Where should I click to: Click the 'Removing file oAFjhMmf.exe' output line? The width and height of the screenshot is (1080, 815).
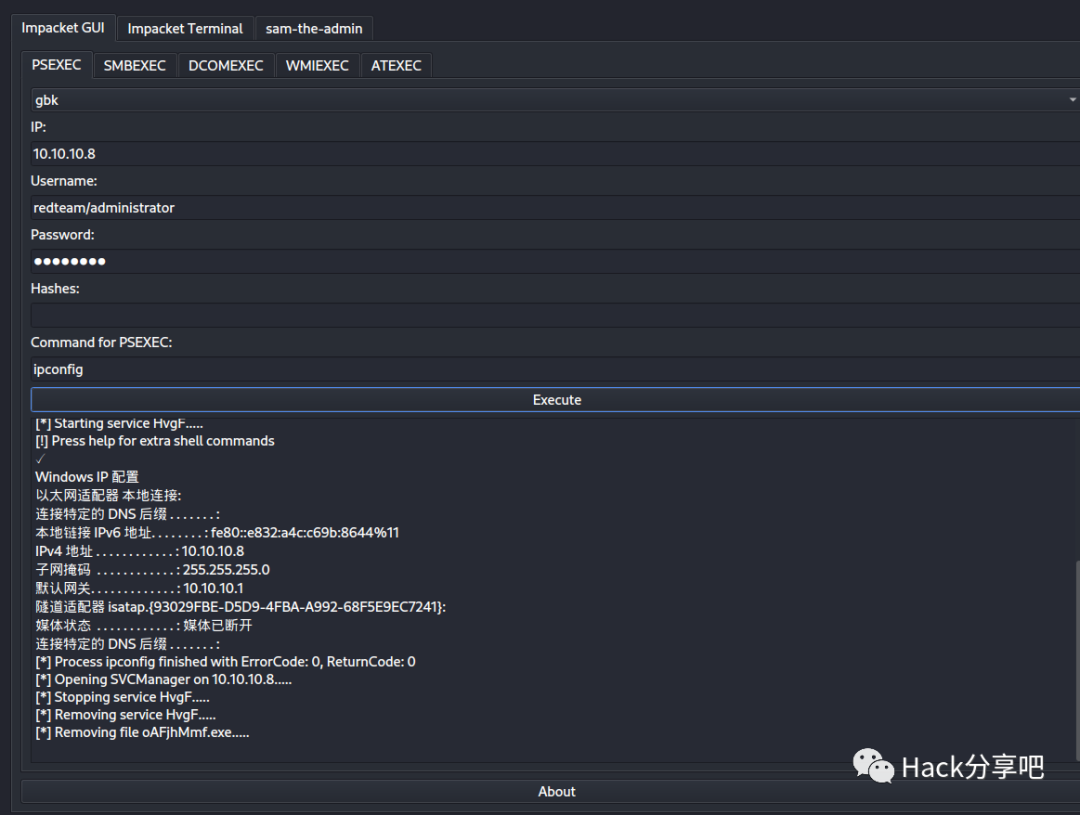tap(142, 733)
